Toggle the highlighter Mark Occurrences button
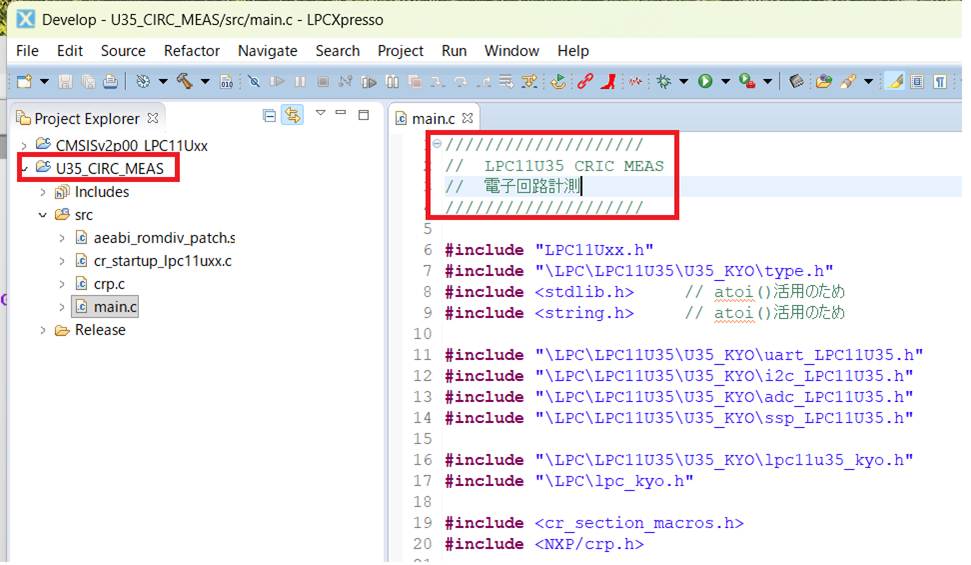This screenshot has height=565, width=971. pyautogui.click(x=894, y=81)
